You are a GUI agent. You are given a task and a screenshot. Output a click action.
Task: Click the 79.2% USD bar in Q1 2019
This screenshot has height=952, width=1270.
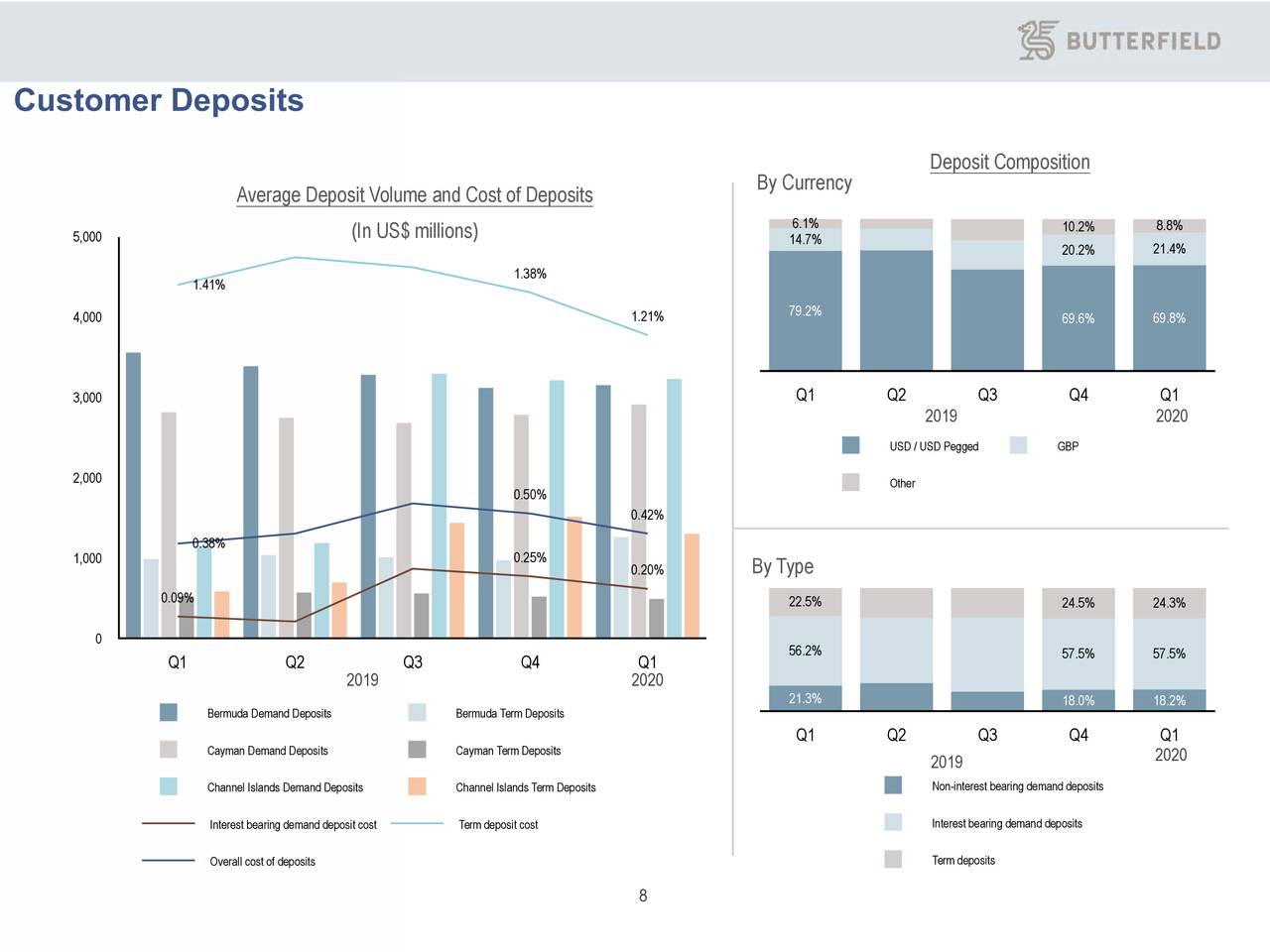[x=804, y=310]
